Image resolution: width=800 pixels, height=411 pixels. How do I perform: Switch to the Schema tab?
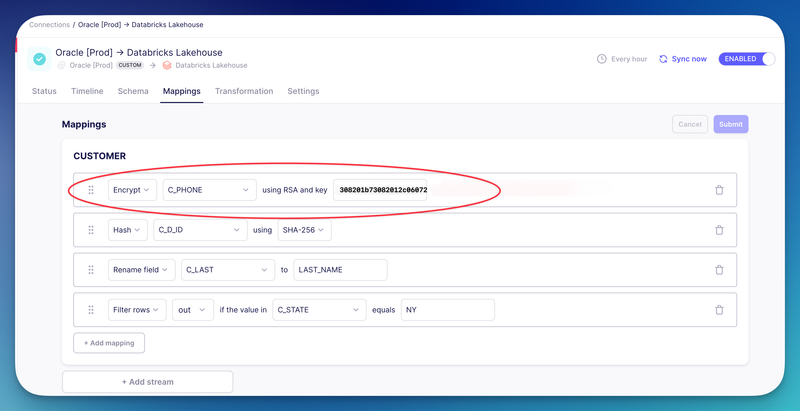(133, 91)
